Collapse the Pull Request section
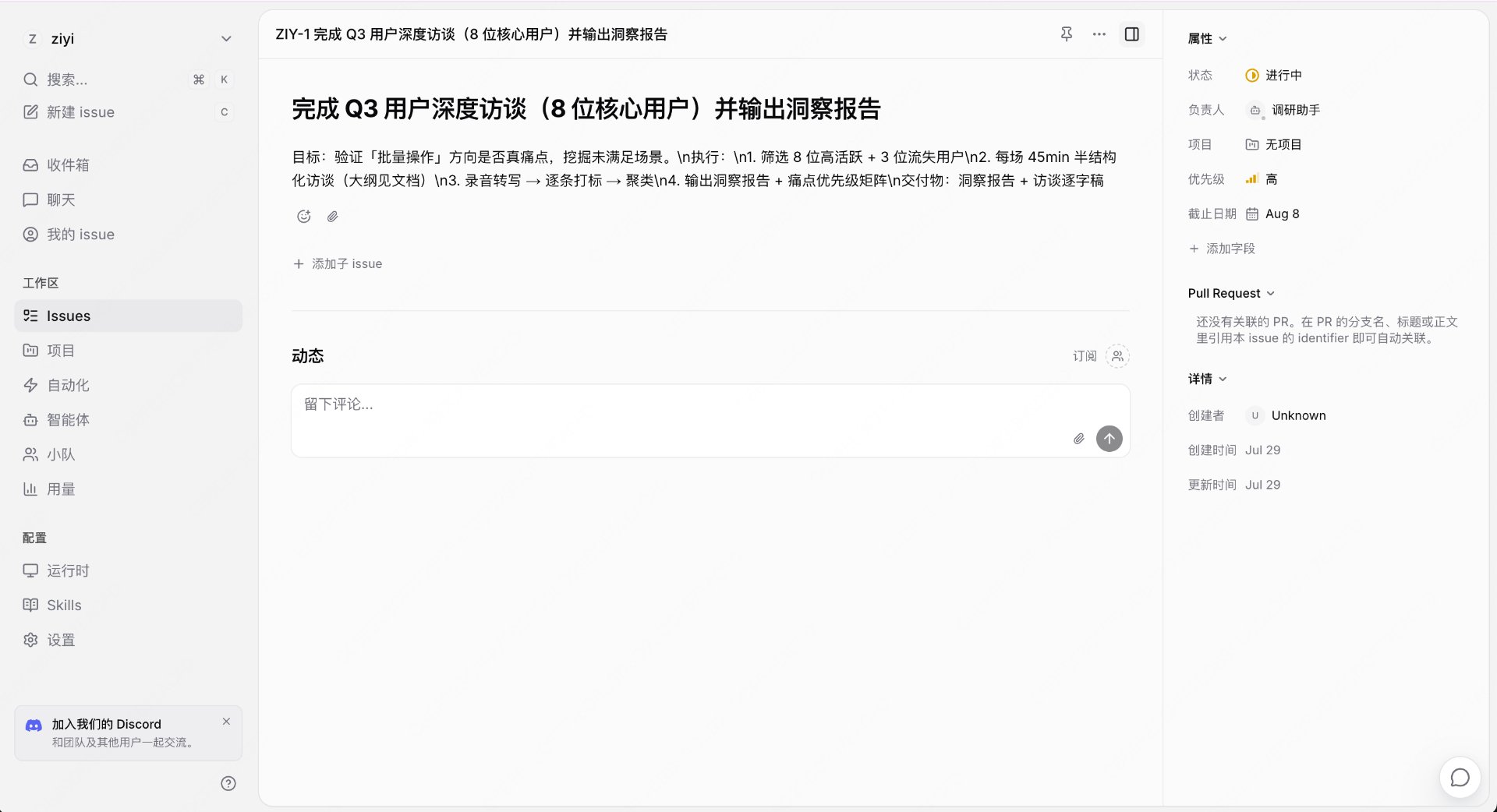Viewport: 1497px width, 812px height. click(x=1231, y=294)
